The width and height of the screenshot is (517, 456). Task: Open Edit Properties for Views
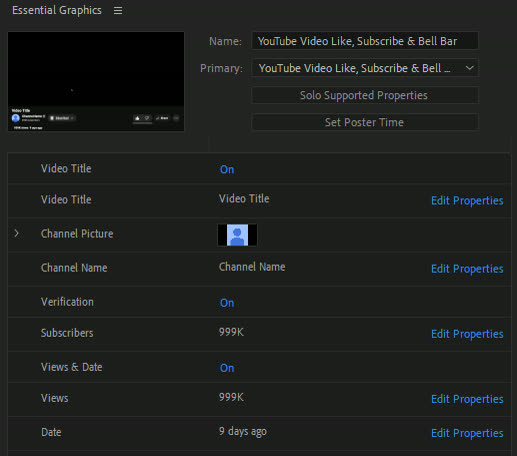tap(467, 399)
